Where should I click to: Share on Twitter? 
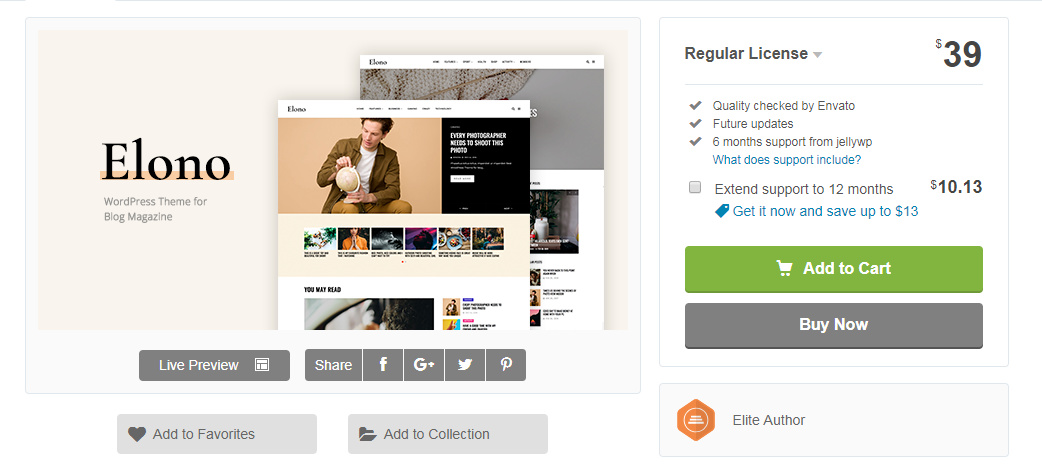(465, 365)
